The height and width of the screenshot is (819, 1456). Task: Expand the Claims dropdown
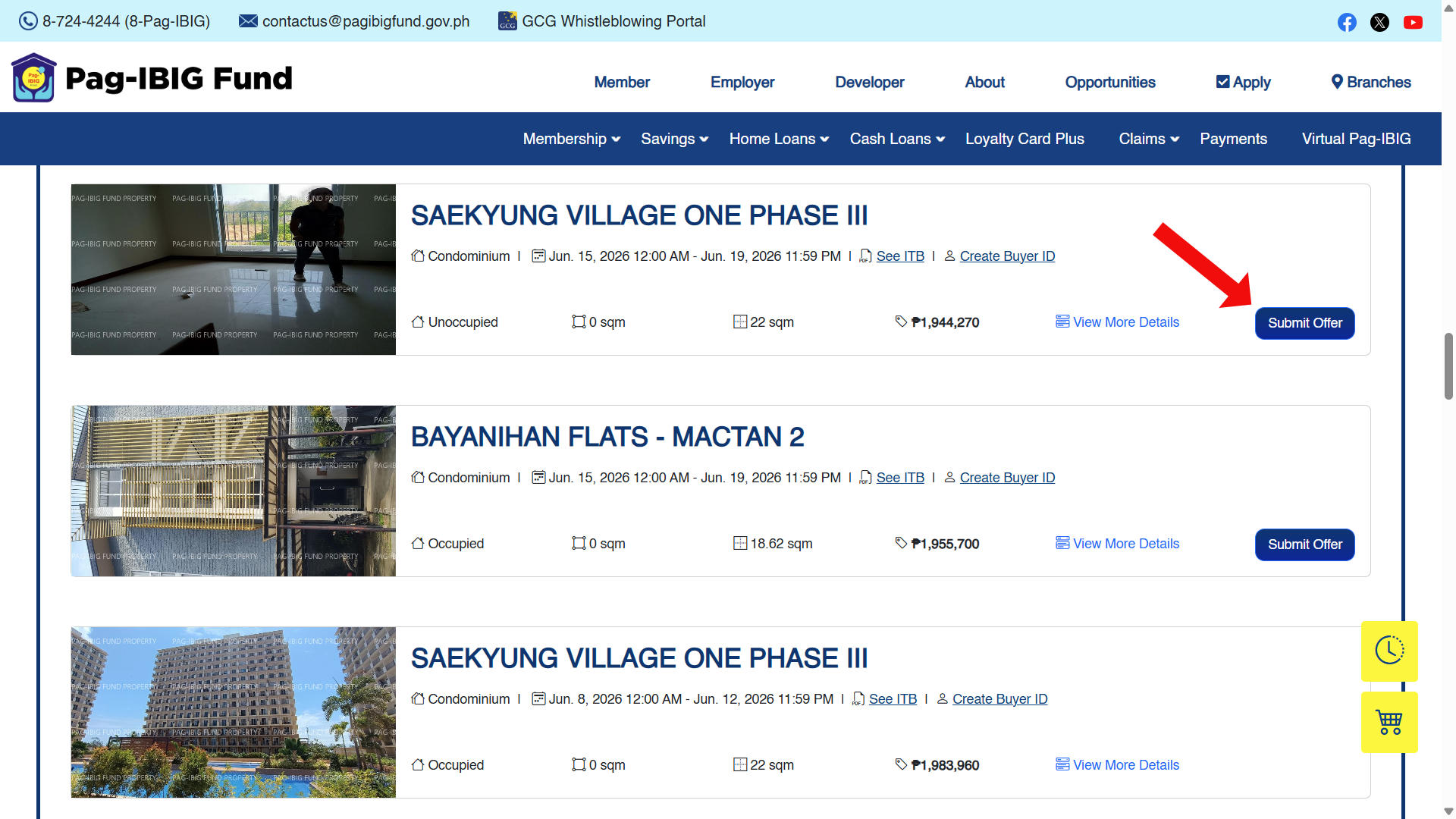pos(1149,139)
